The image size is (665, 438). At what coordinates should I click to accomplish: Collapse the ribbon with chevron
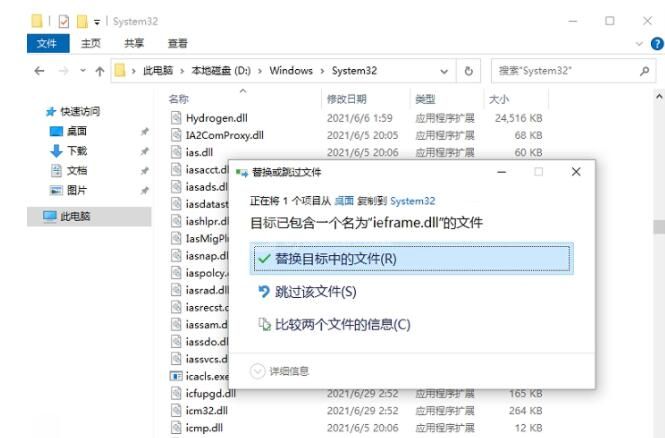639,44
